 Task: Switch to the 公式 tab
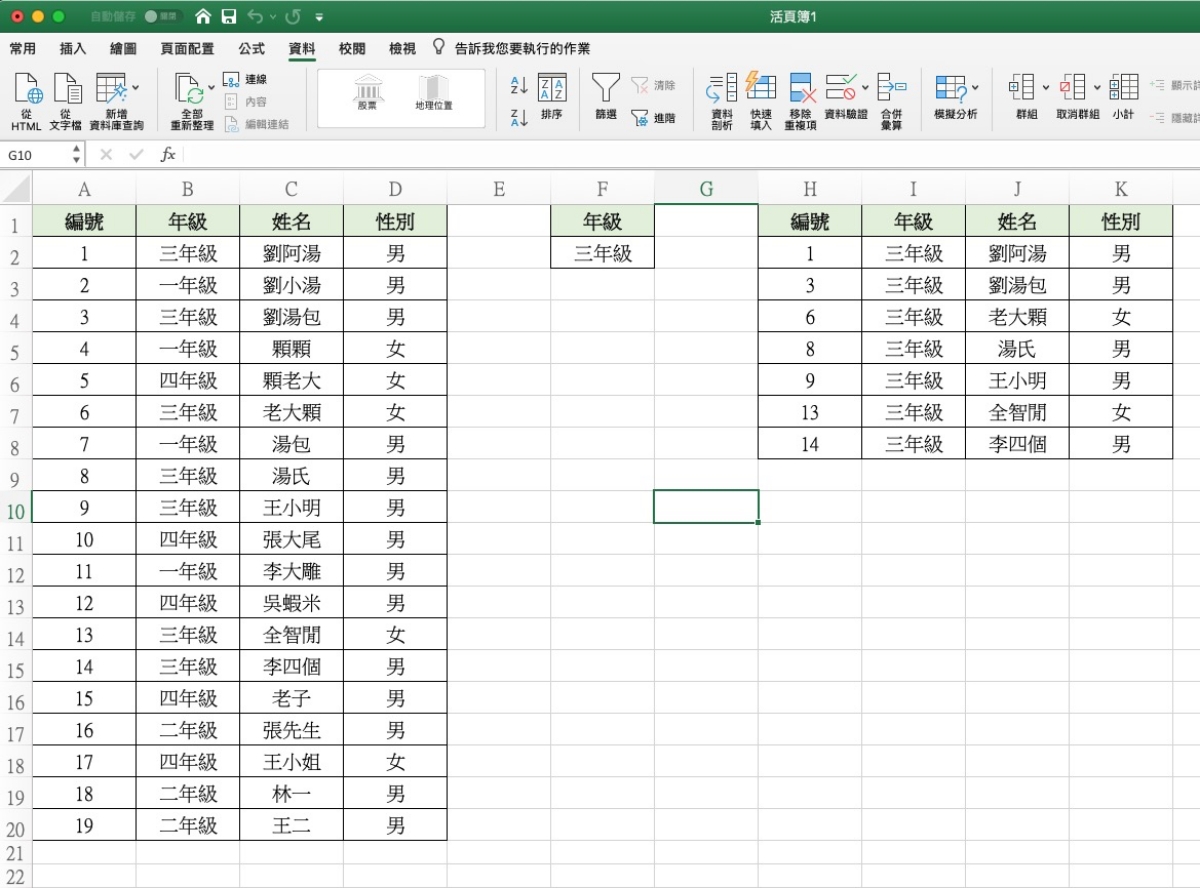tap(252, 48)
